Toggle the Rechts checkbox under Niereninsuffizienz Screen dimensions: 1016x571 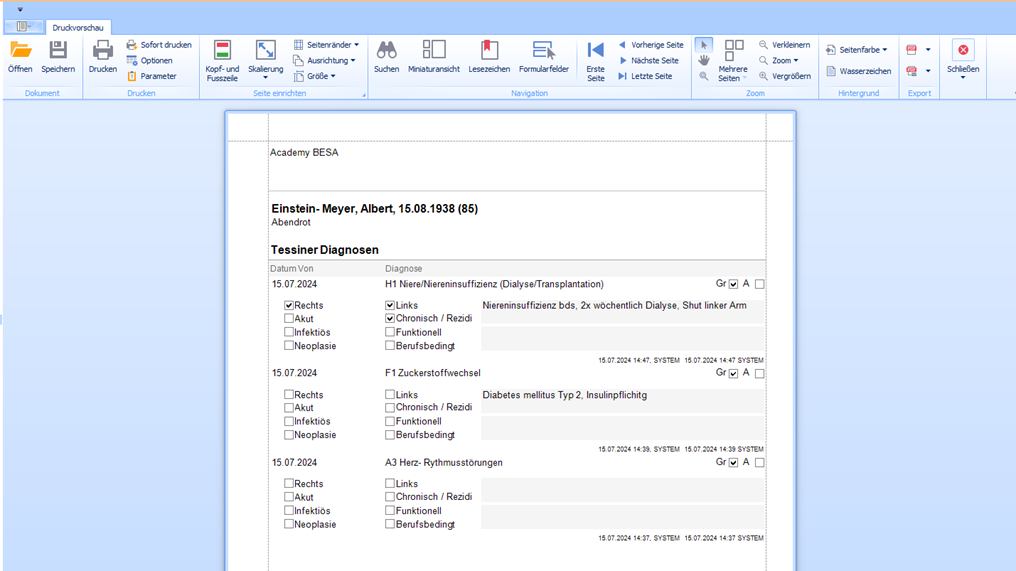pos(289,306)
